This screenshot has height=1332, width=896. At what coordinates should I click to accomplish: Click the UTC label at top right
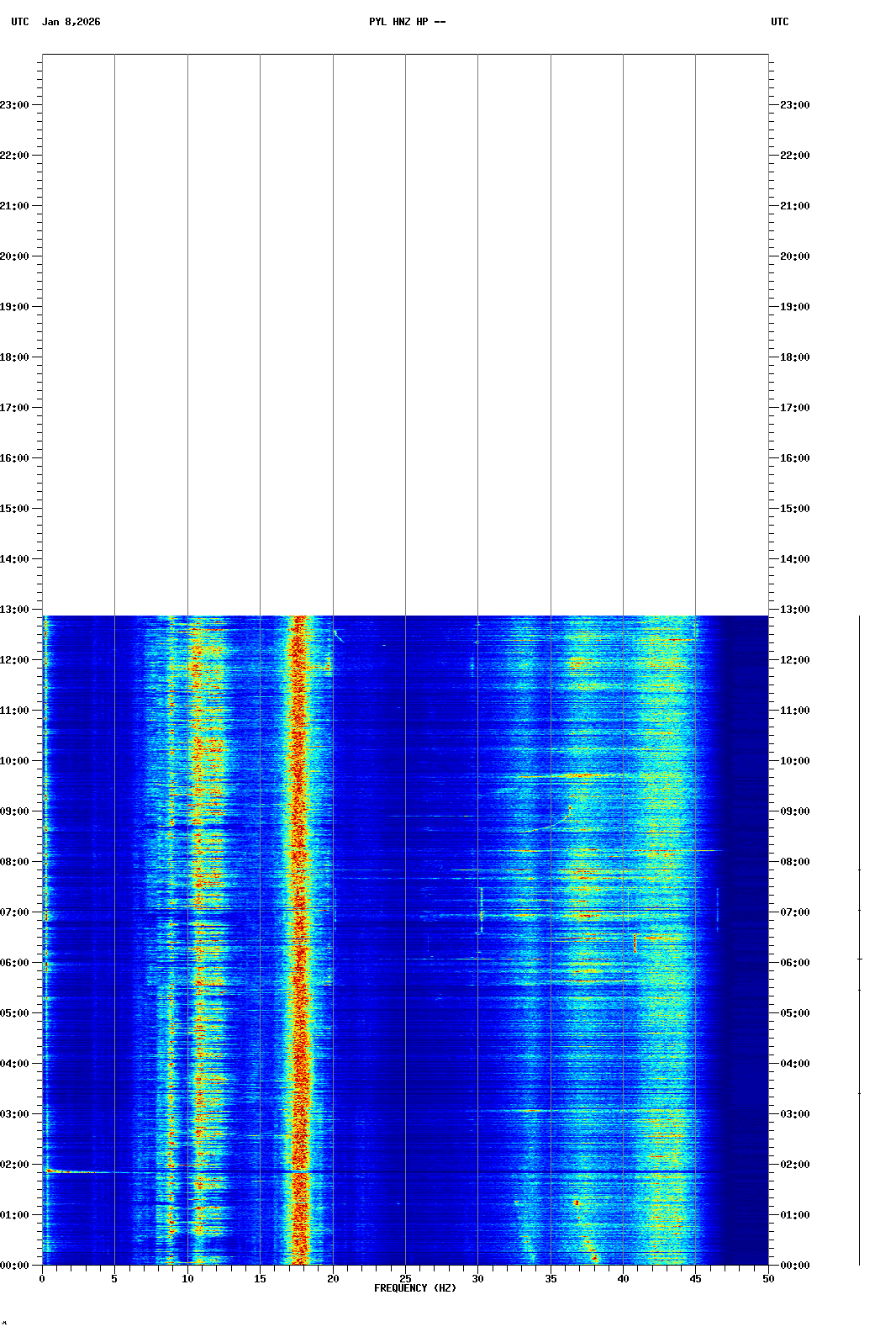click(779, 22)
